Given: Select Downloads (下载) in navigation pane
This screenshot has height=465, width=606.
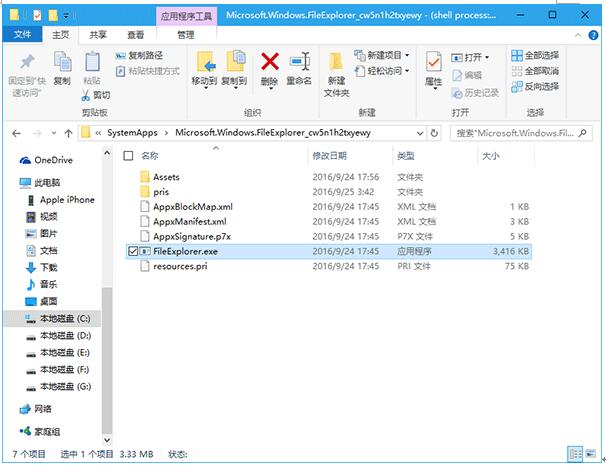Looking at the screenshot, I should point(41,267).
